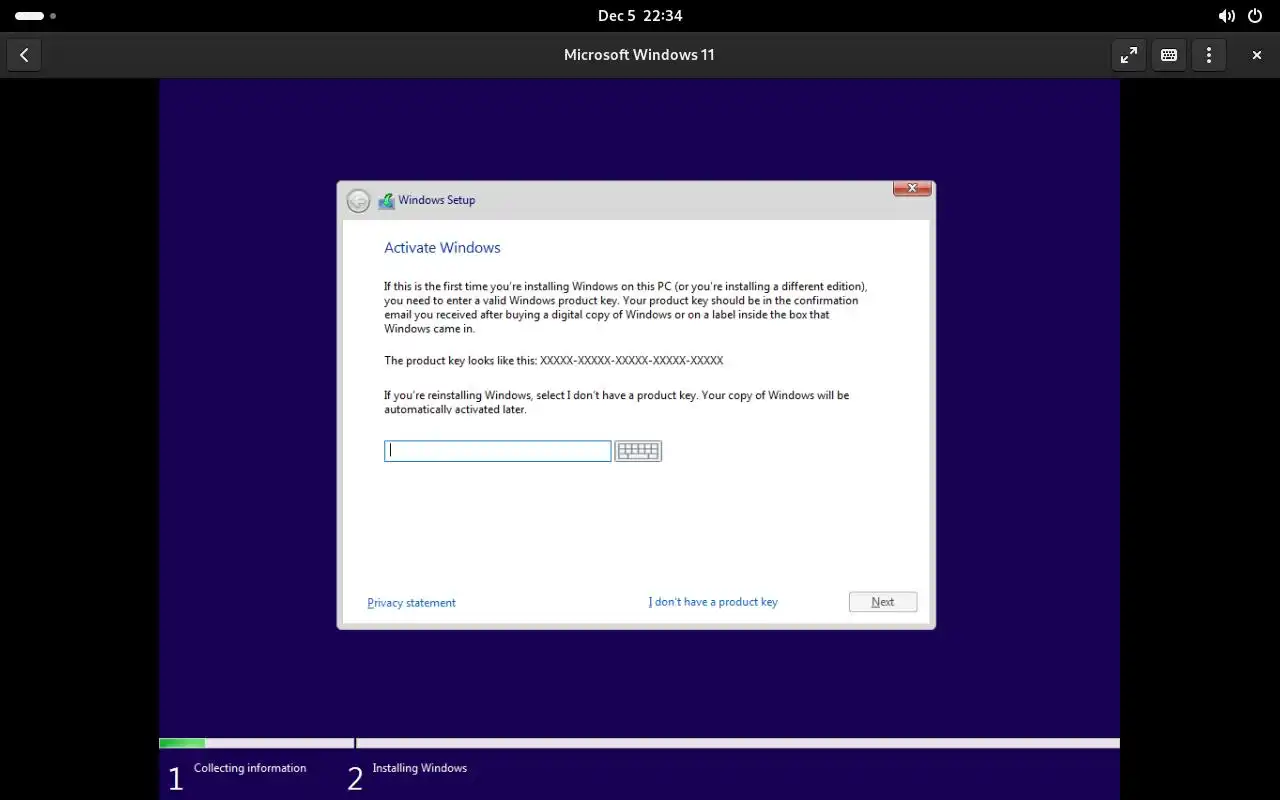Open the power menu in top bar

pyautogui.click(x=1255, y=16)
